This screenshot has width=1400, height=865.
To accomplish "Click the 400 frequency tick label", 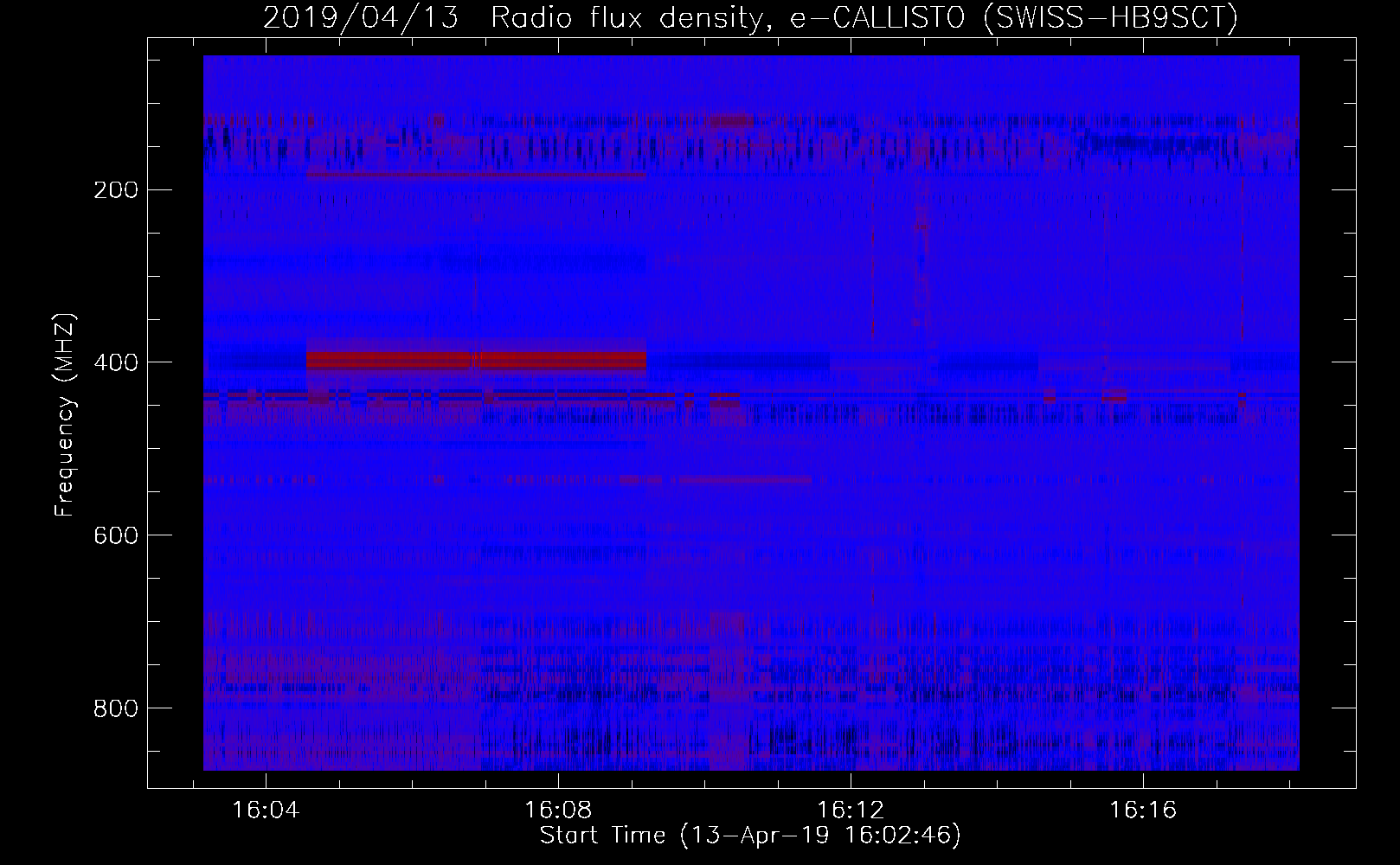I will point(115,362).
